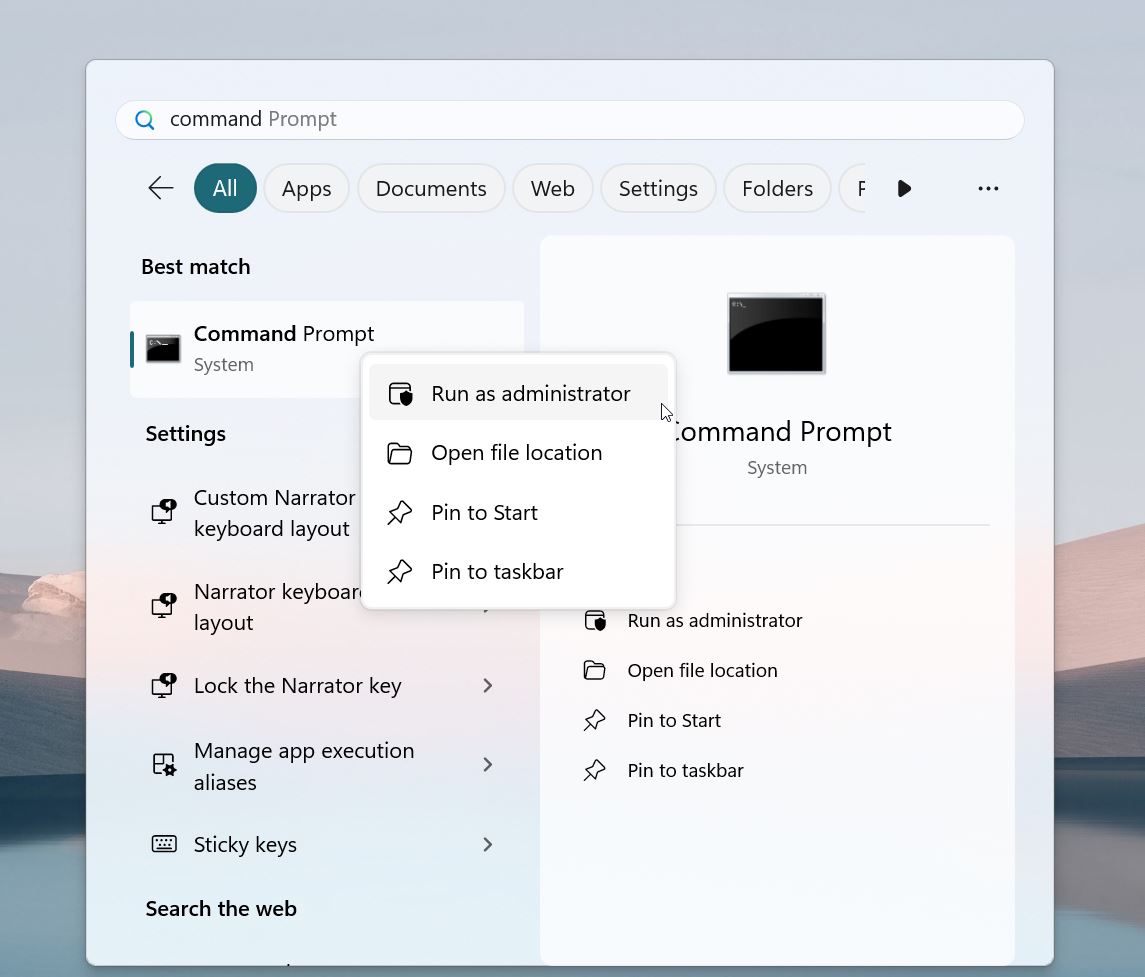Switch to the Settings filter tab
Image resolution: width=1145 pixels, height=977 pixels.
tap(658, 188)
